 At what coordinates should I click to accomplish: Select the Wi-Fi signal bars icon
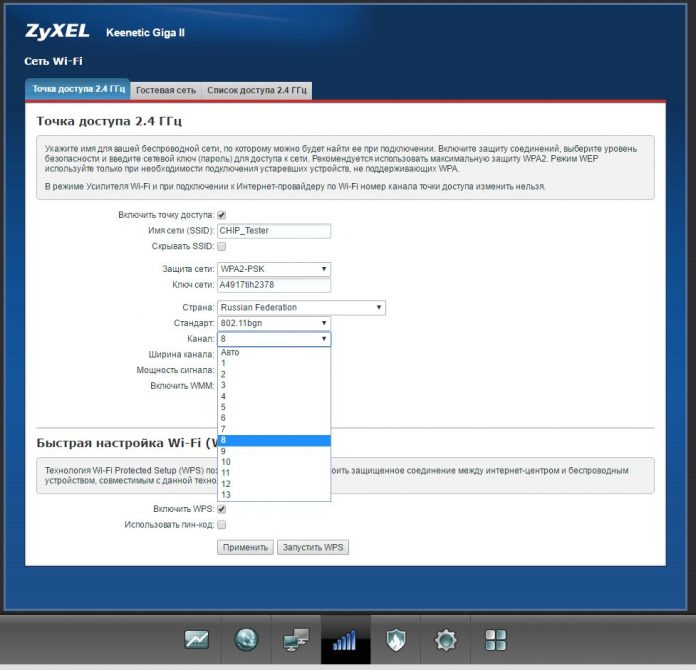pos(345,639)
